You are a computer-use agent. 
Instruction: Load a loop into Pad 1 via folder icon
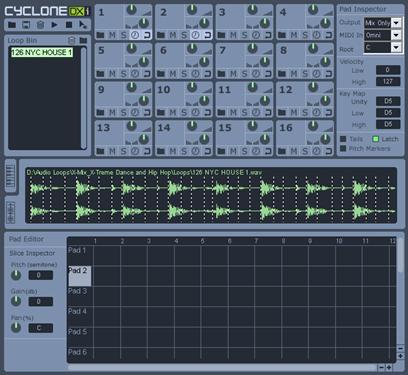pyautogui.click(x=100, y=35)
